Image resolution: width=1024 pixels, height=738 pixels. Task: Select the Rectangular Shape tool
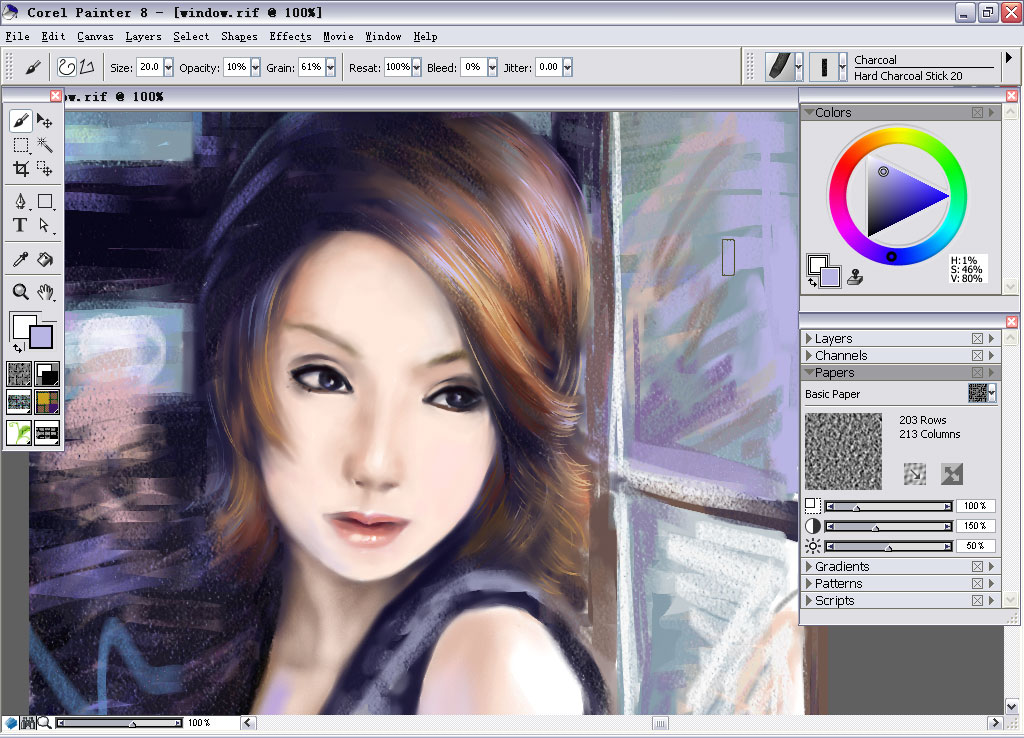(x=44, y=201)
